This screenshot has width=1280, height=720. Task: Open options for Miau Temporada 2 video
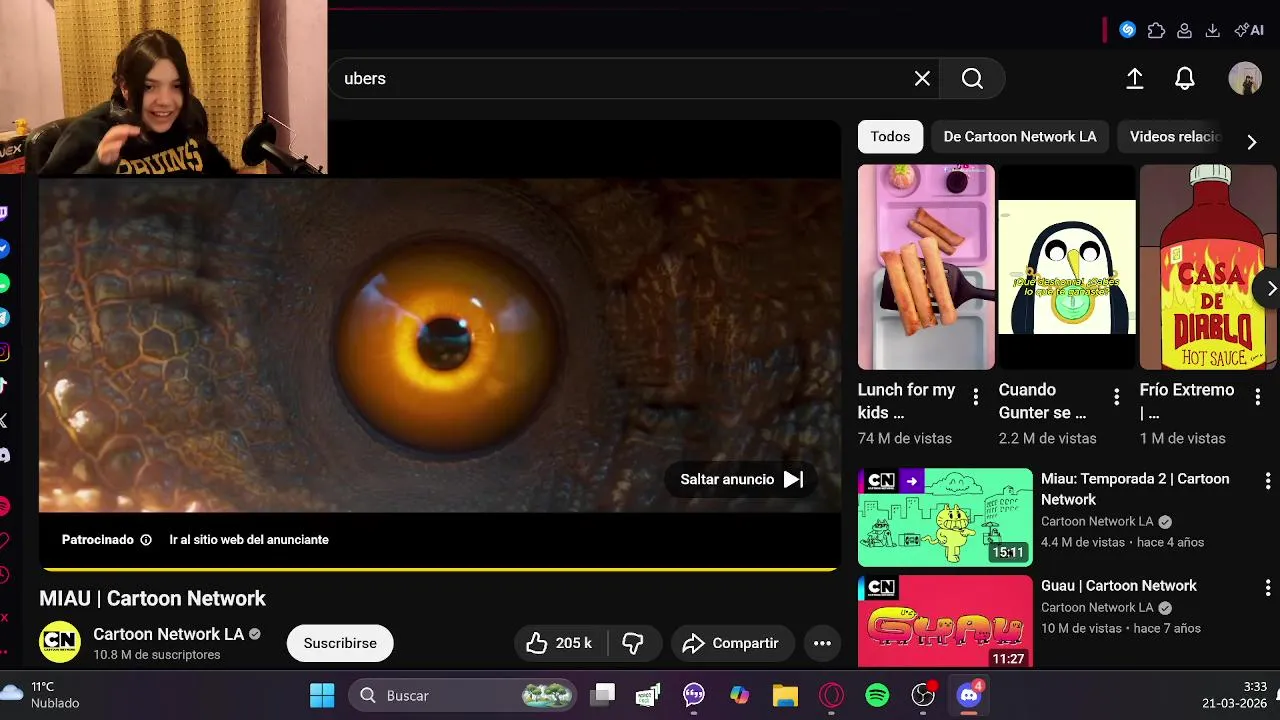click(1267, 481)
